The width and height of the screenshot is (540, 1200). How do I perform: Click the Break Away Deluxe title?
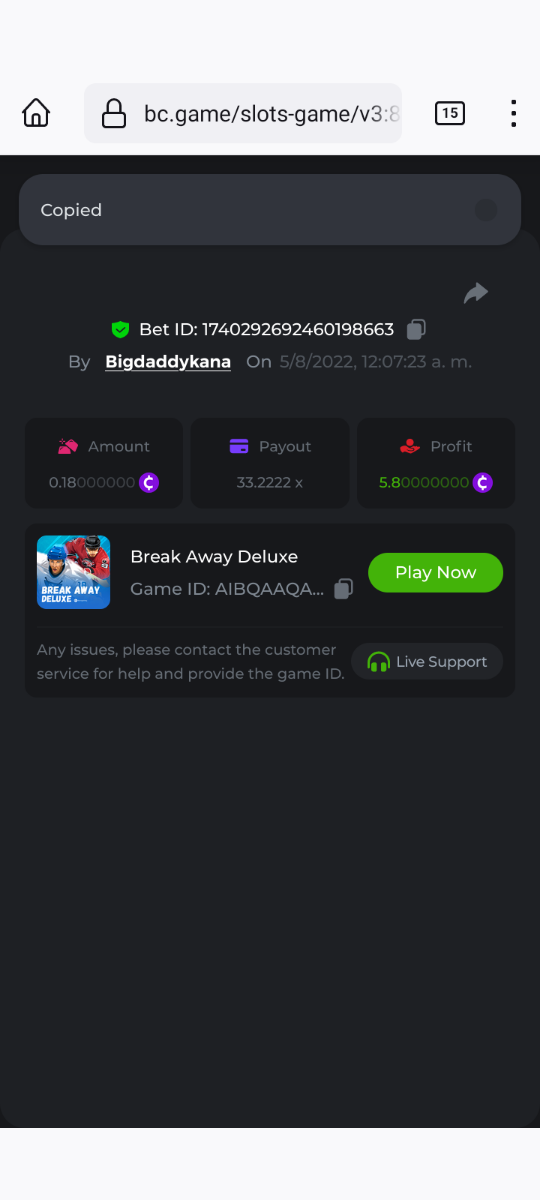pos(214,556)
